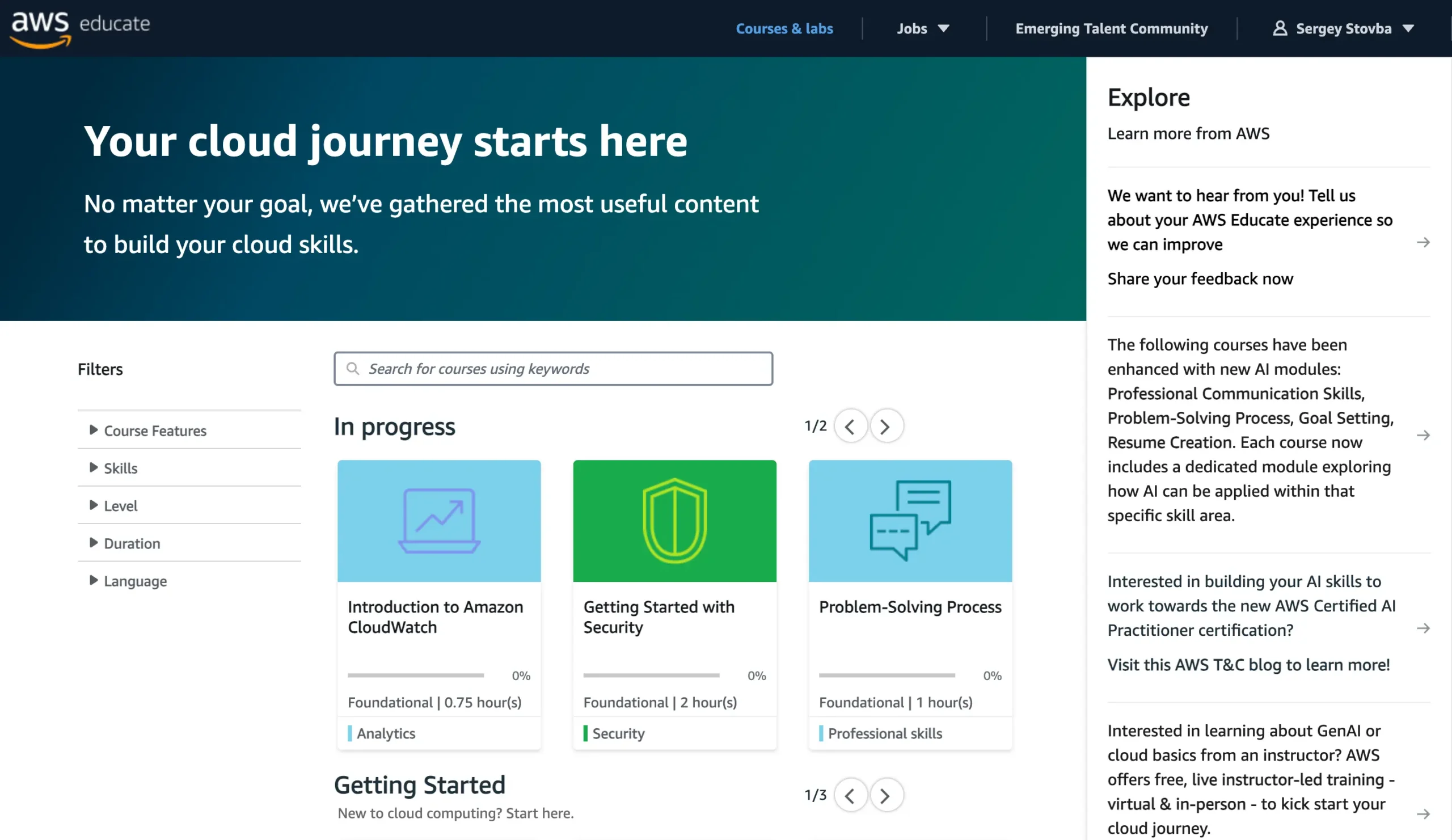Screen dimensions: 1452x840
Task: Expand the Duration filter
Action: point(189,543)
